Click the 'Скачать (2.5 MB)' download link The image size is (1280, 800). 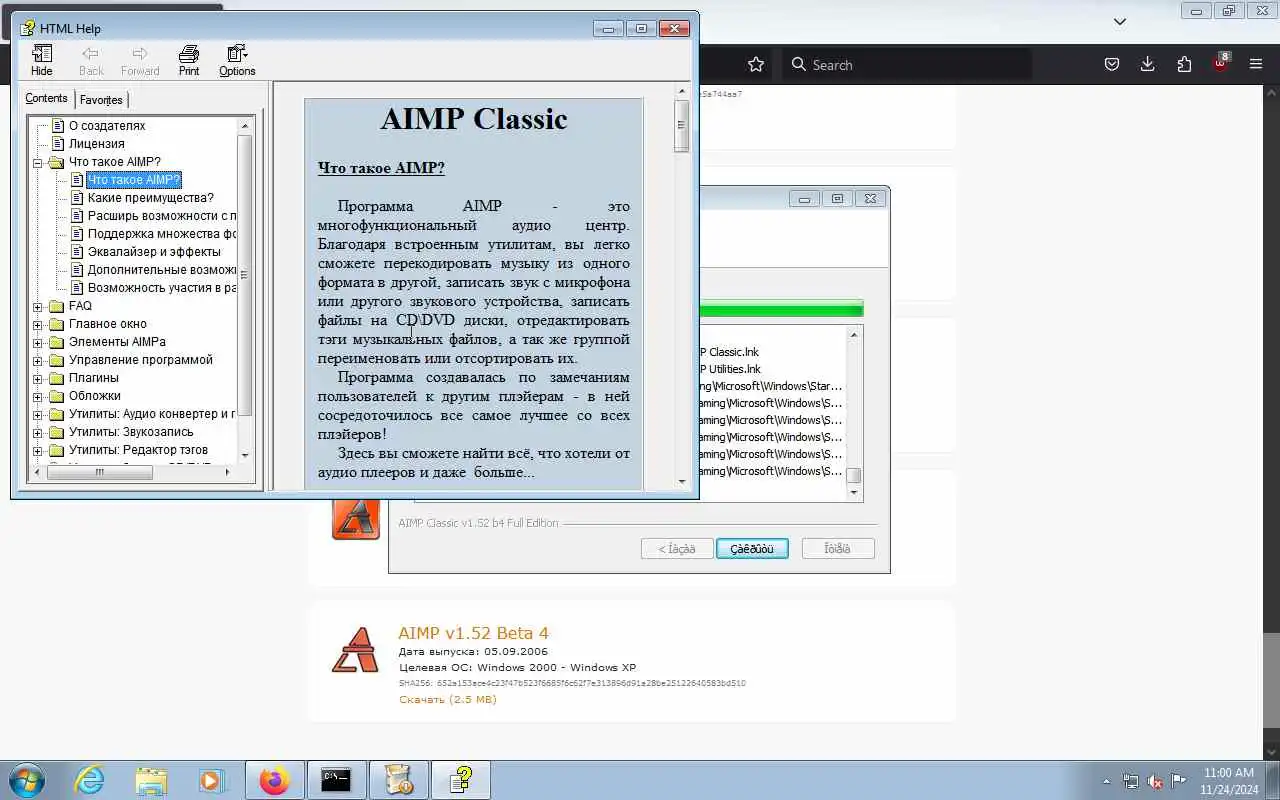click(x=447, y=699)
